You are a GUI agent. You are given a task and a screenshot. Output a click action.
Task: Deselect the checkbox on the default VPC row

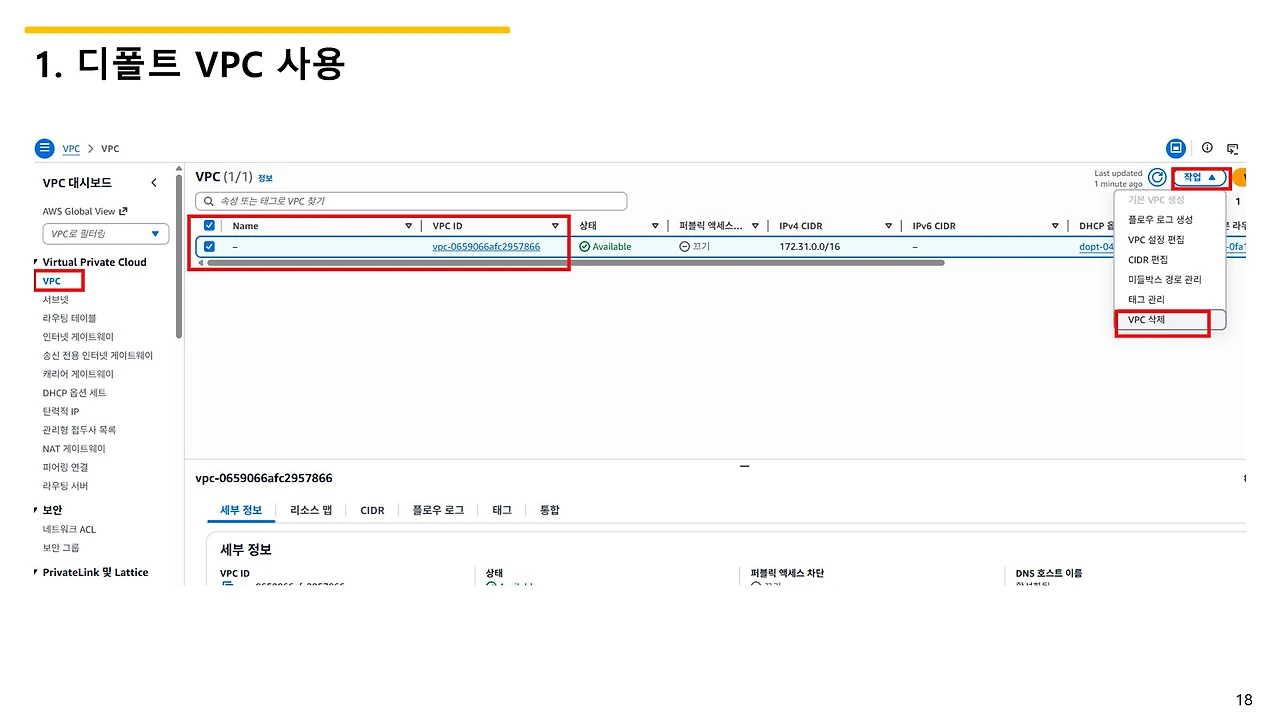(209, 246)
